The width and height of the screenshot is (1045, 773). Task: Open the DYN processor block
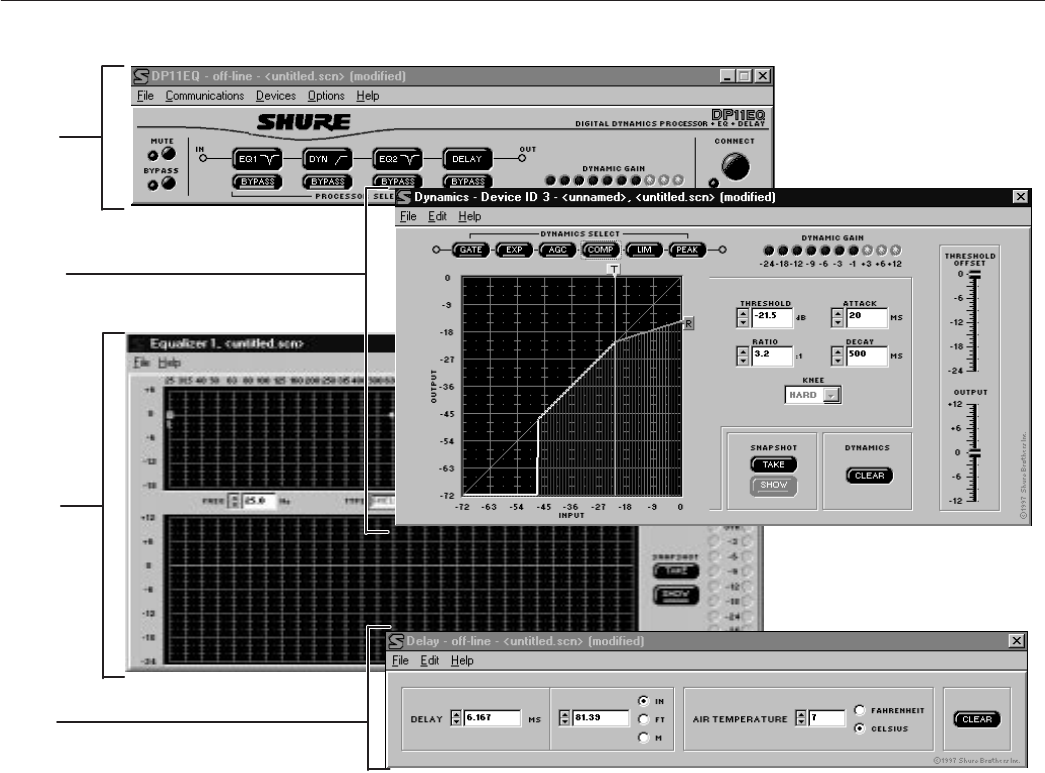pos(327,159)
